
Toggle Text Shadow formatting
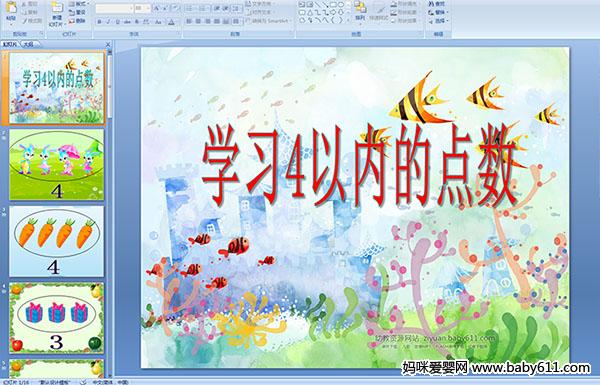click(x=137, y=22)
